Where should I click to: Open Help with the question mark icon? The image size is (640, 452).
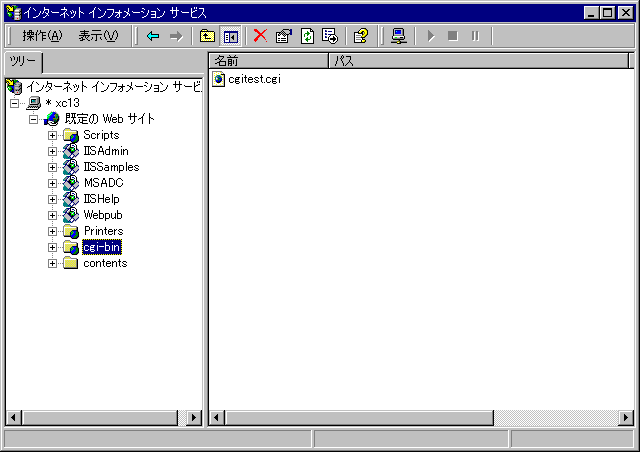click(361, 36)
